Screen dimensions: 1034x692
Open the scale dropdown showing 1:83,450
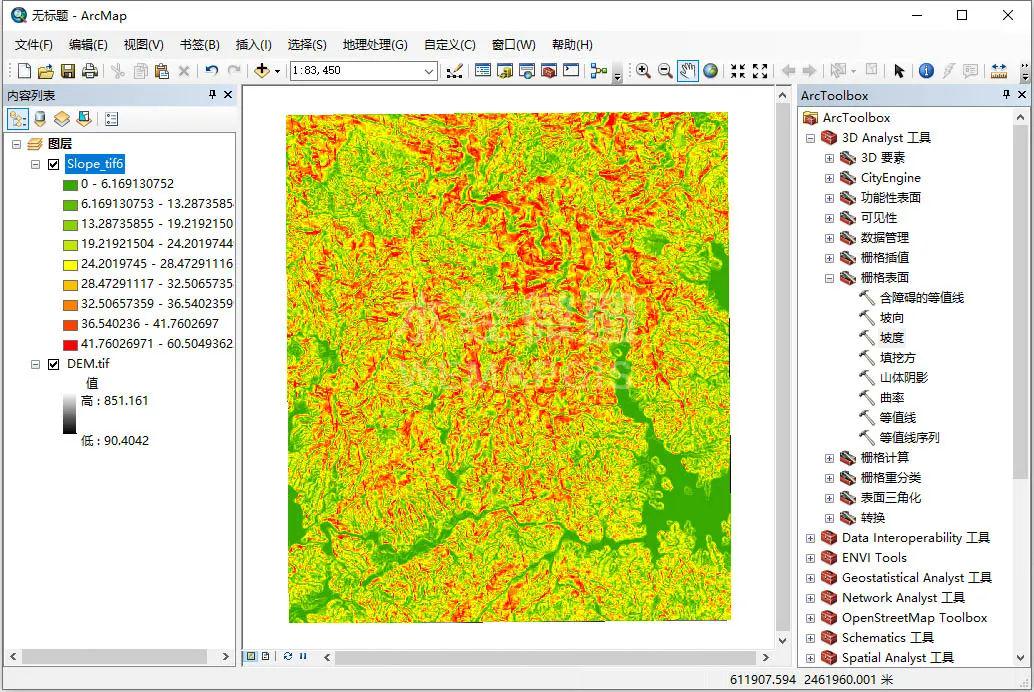pos(432,72)
